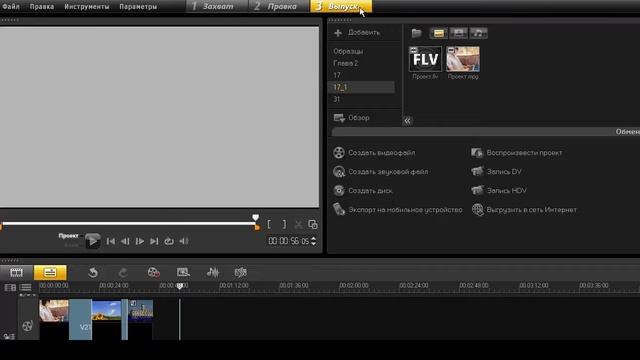Click the globe icon beside Выгрузить в сеть Интернет
Viewport: 640px width, 360px height.
(478, 209)
